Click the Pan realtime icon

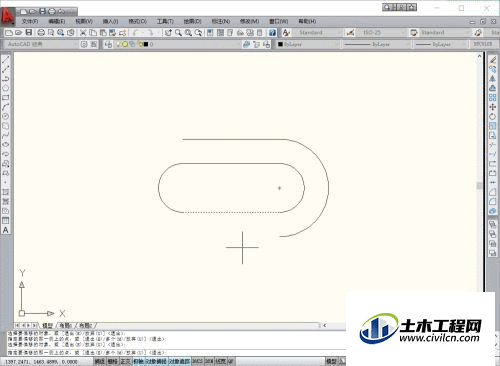click(168, 32)
